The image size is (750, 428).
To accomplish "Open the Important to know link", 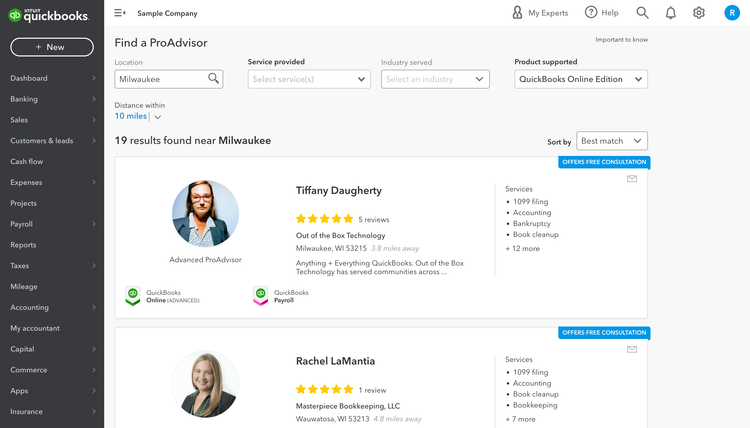I will point(621,40).
